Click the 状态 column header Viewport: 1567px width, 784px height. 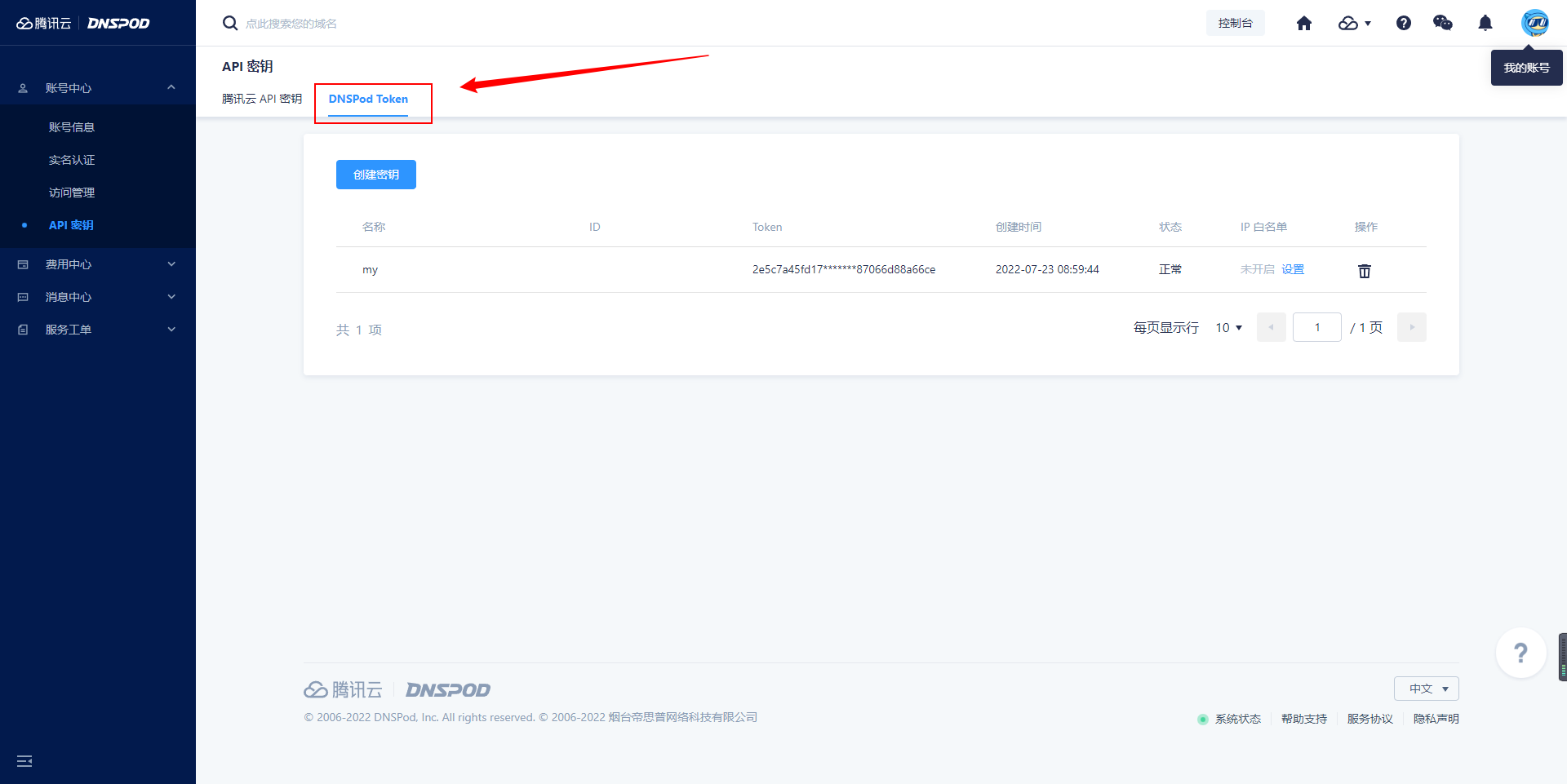click(x=1170, y=227)
